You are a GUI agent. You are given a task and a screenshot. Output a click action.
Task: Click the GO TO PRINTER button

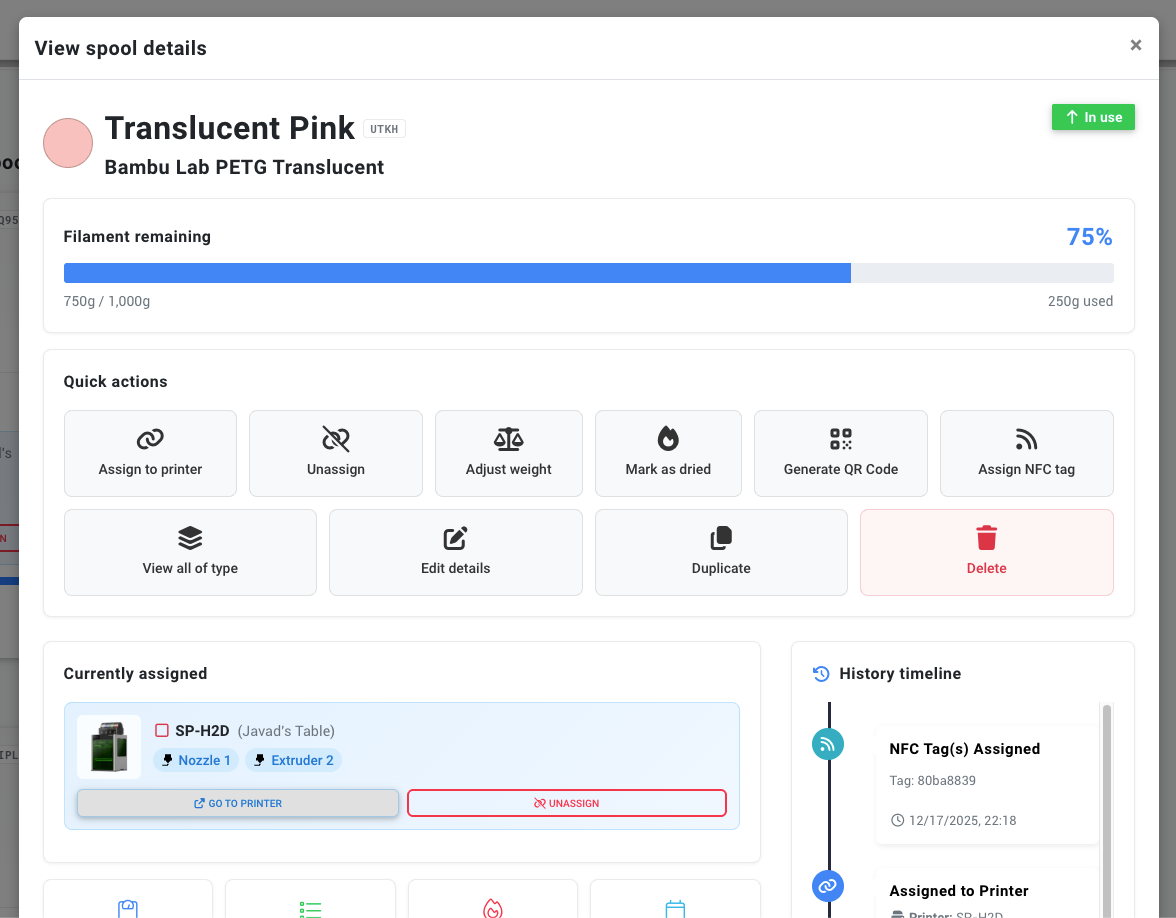238,803
